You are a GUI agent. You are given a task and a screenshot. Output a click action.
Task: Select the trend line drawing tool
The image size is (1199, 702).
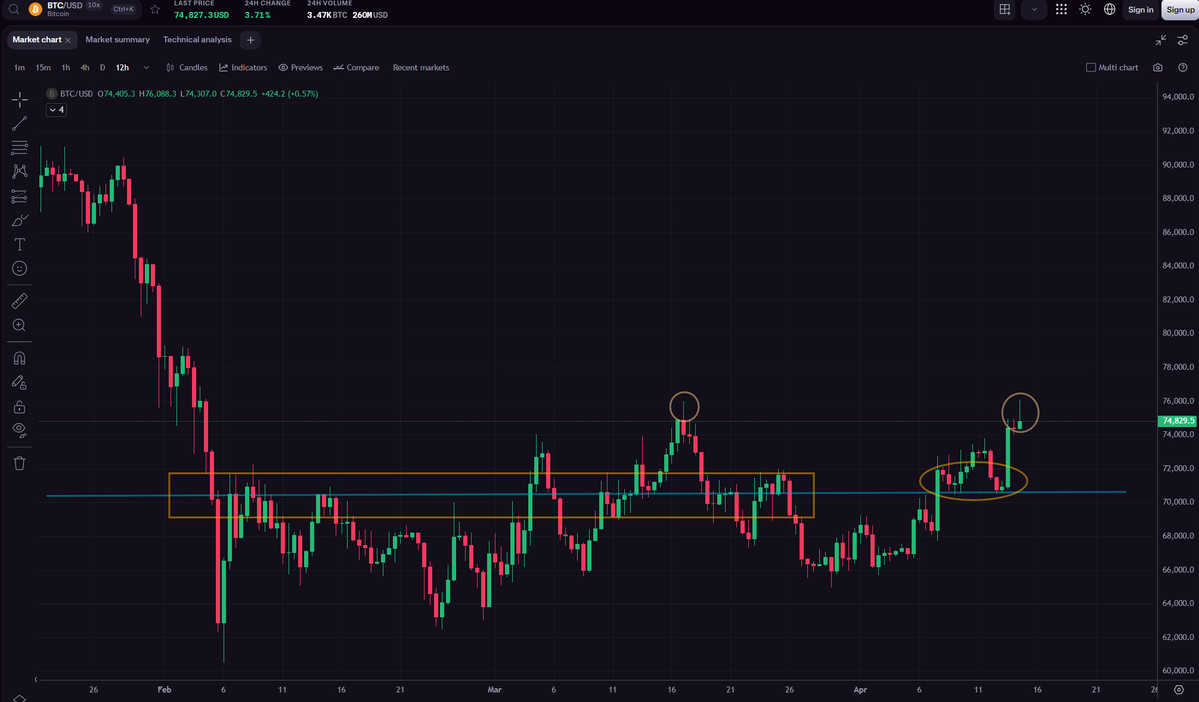19,124
